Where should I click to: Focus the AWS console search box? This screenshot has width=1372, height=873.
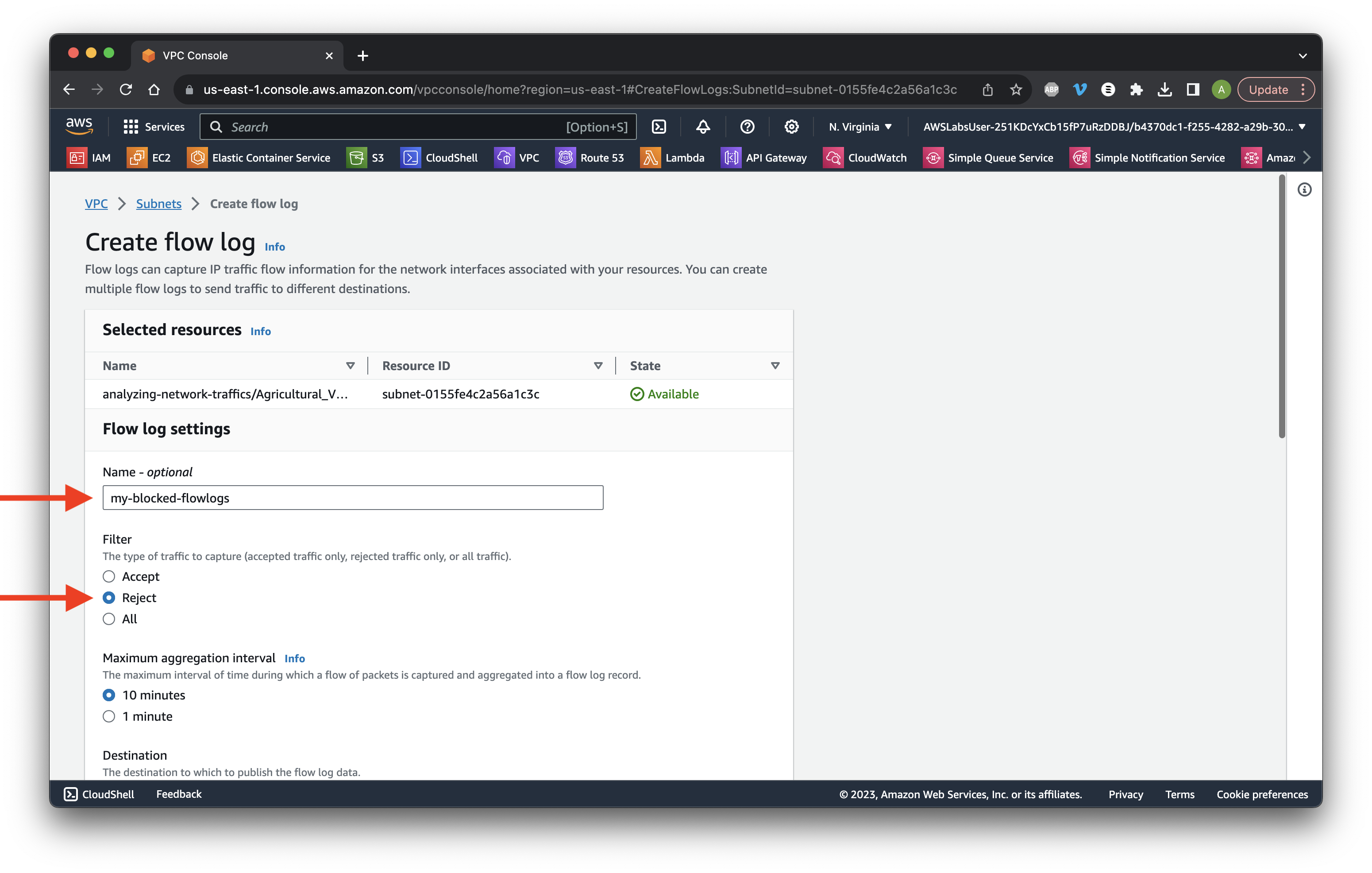pos(418,127)
